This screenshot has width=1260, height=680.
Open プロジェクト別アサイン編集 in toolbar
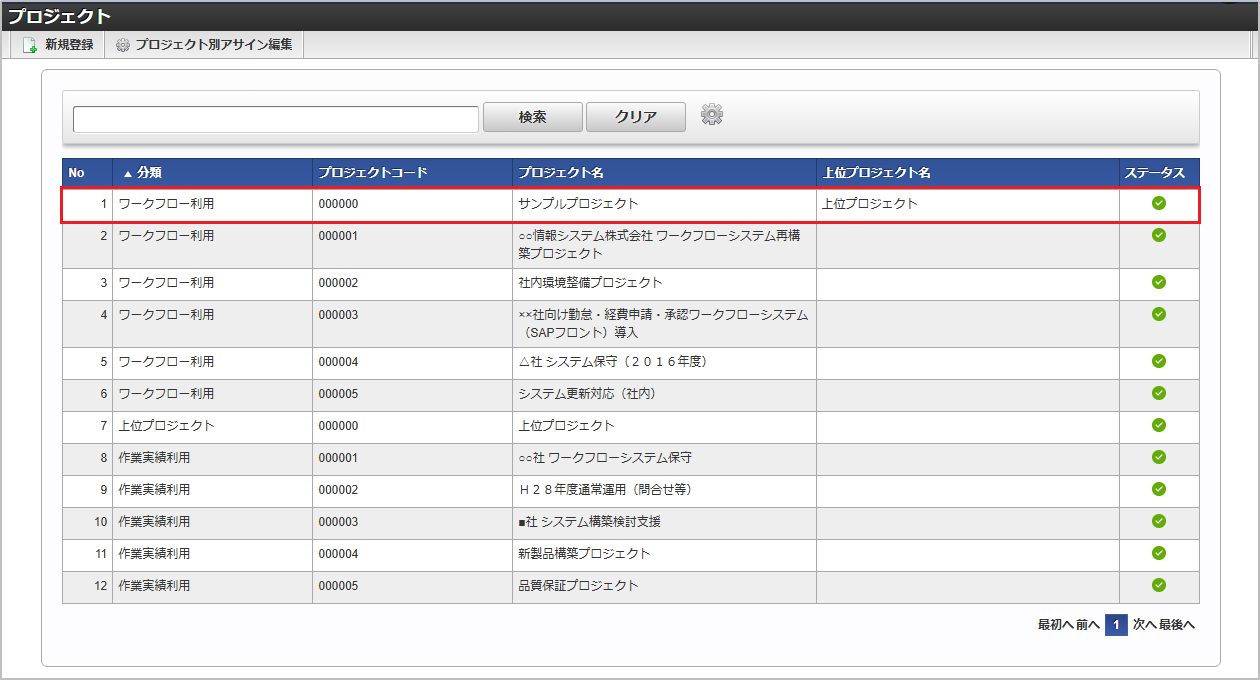point(213,45)
